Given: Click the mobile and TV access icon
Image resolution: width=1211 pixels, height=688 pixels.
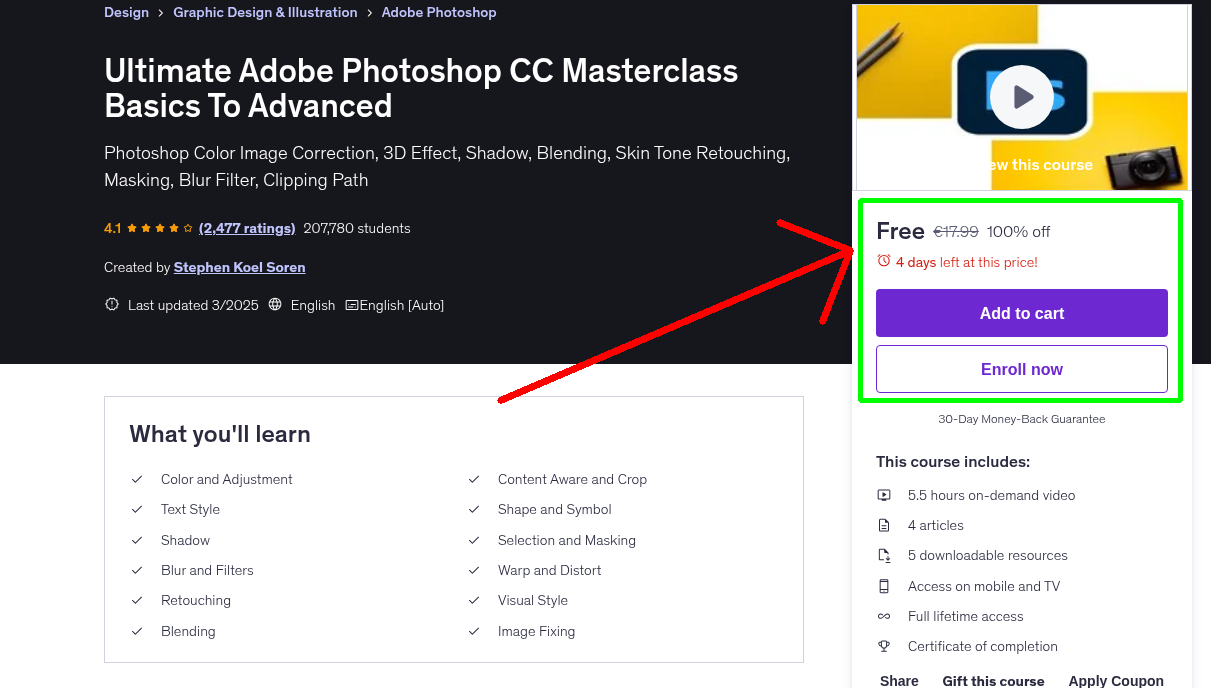Looking at the screenshot, I should (884, 586).
